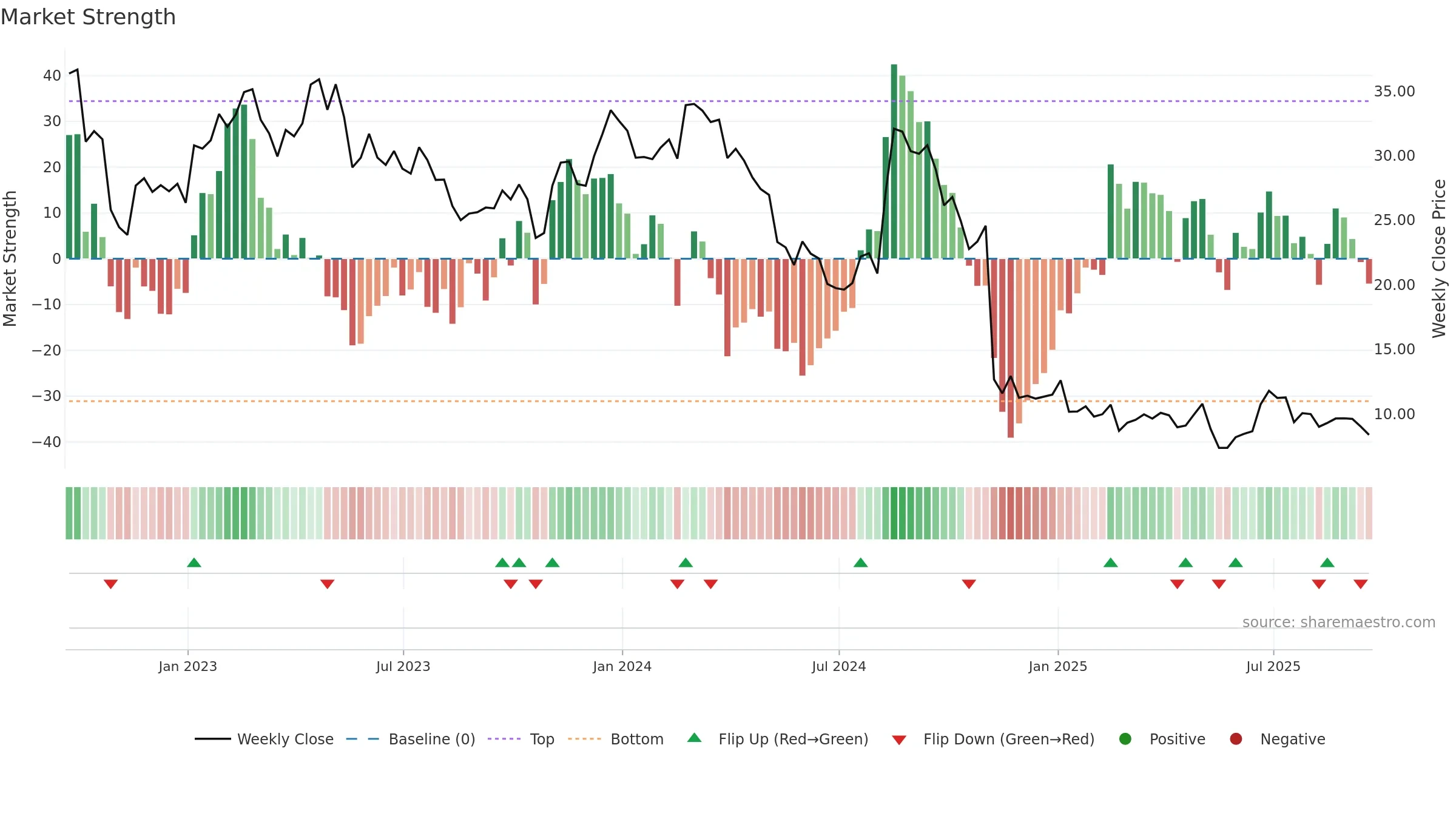Click the Baseline (0) legend label
The image size is (1456, 819).
pyautogui.click(x=431, y=739)
